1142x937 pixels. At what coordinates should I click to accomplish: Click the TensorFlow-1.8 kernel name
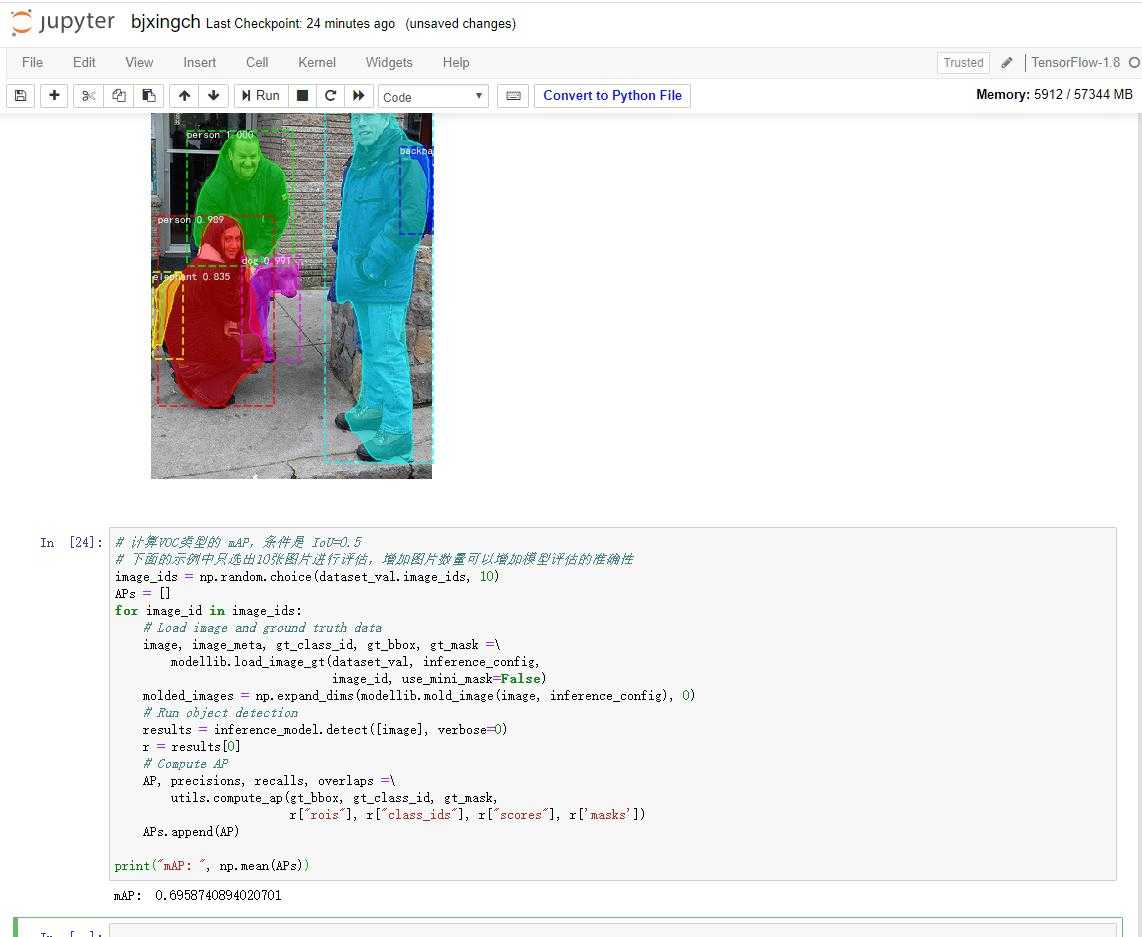1075,63
